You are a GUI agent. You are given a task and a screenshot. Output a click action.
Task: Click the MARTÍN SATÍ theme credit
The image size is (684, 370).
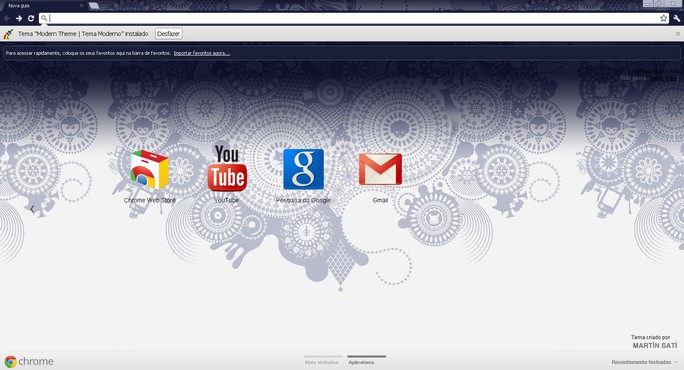(655, 345)
